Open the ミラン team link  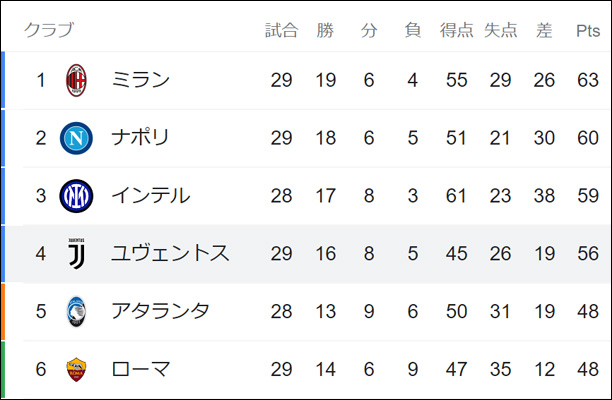click(140, 80)
